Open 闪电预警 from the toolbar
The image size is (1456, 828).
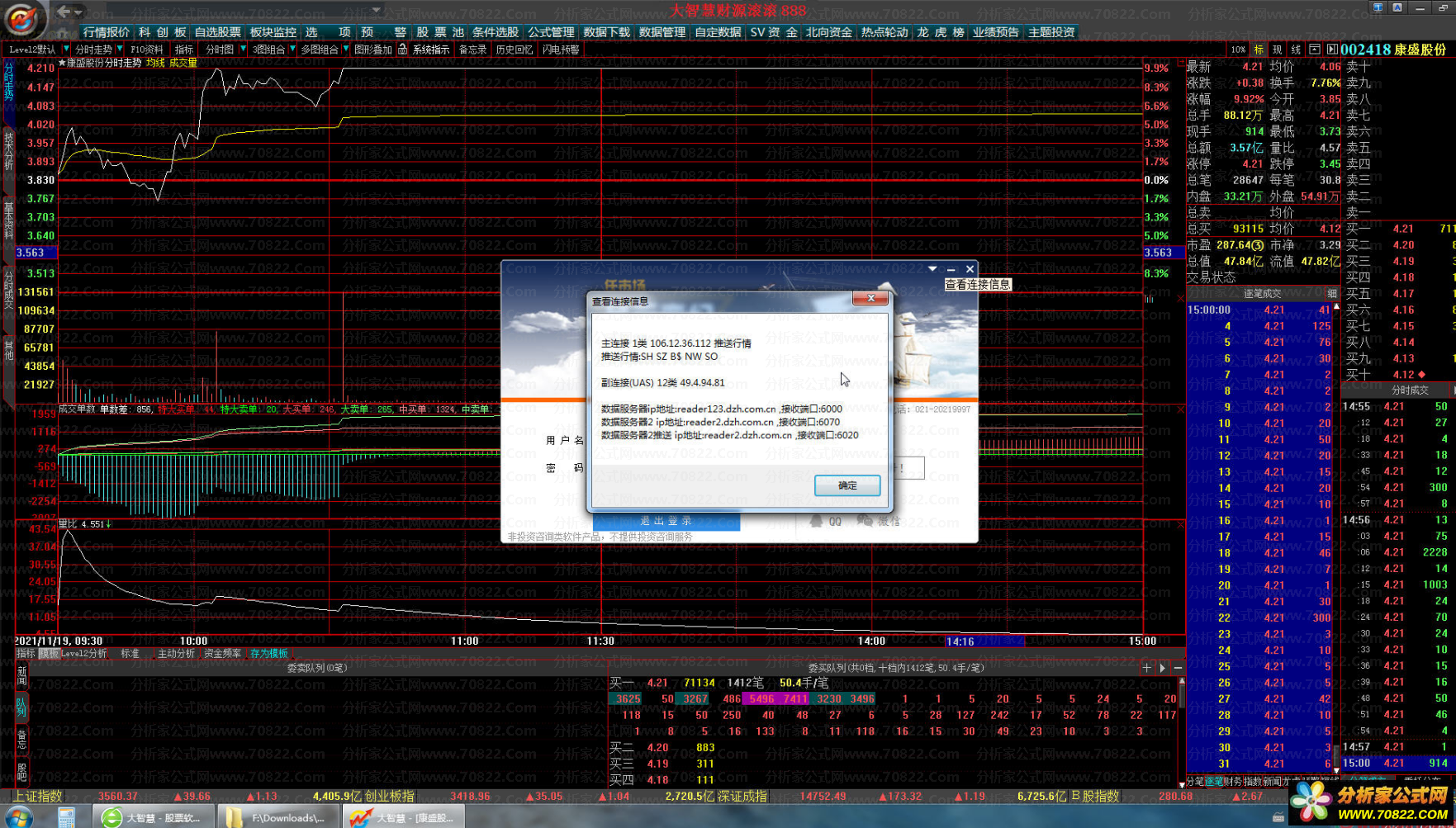tap(561, 50)
